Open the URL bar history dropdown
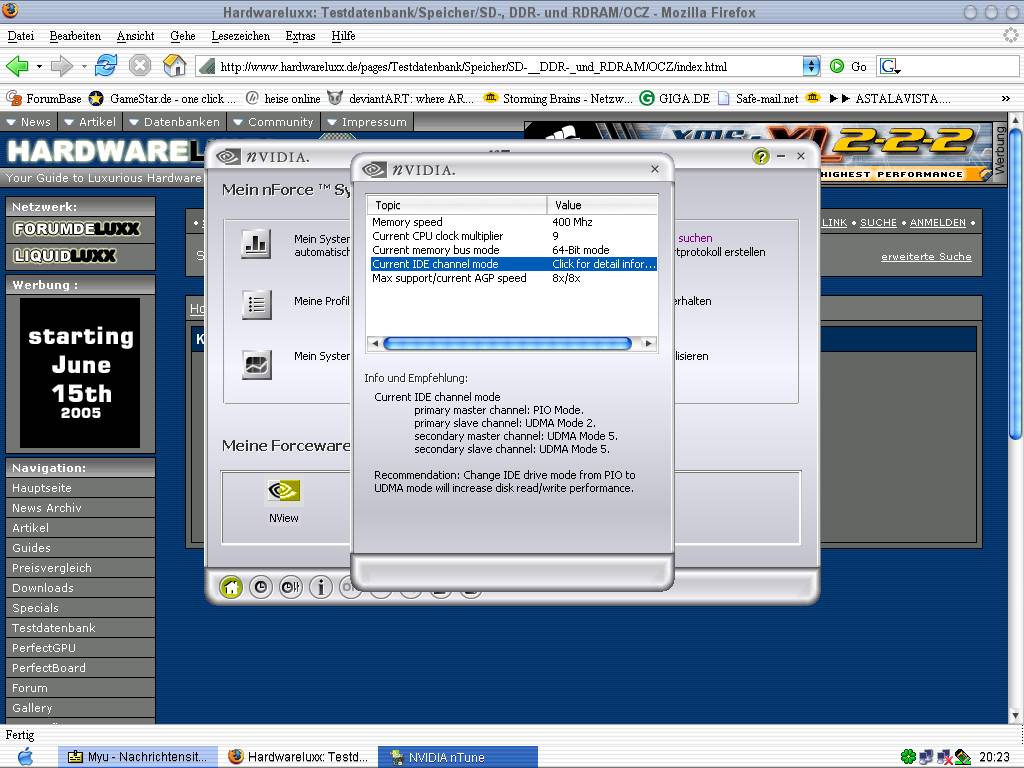 tap(811, 66)
